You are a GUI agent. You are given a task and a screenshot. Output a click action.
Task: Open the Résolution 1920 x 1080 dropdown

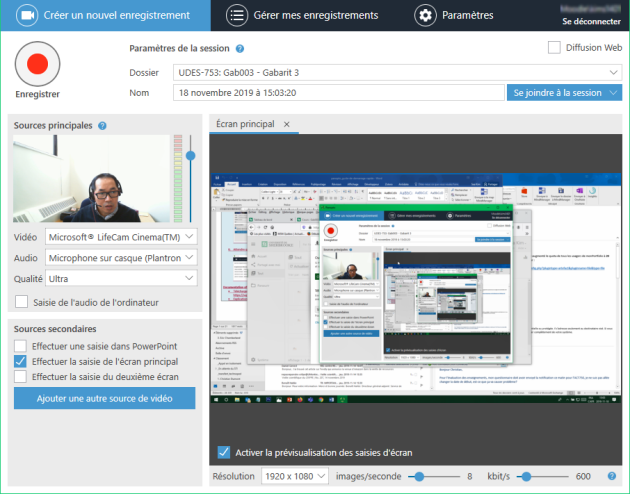point(324,477)
